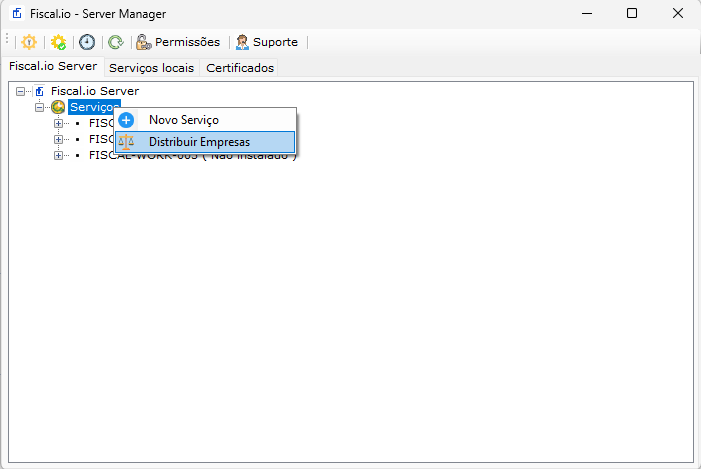Click the blue Fiscal.io Server node icon
701x469 pixels.
[x=40, y=91]
